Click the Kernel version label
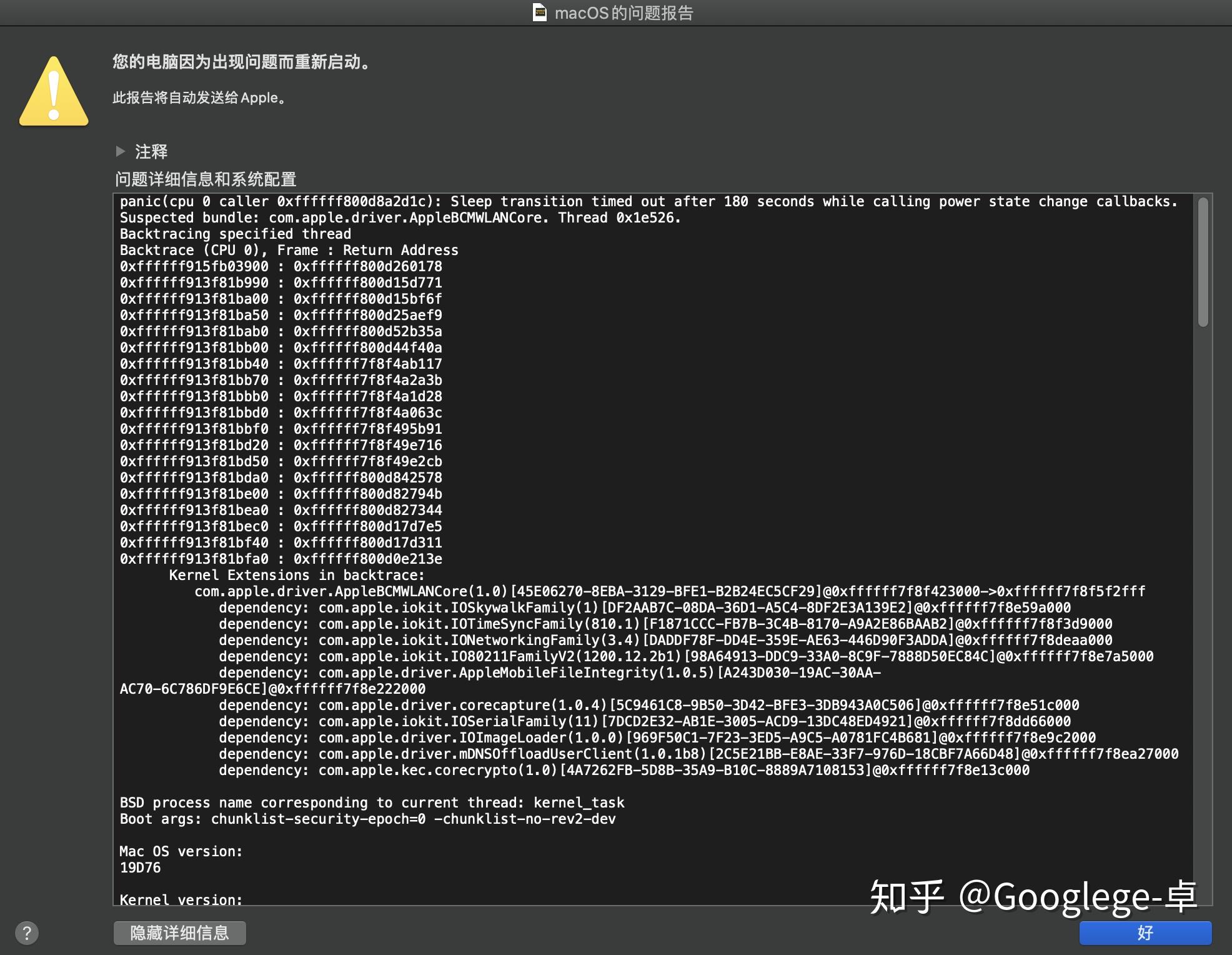Image resolution: width=1232 pixels, height=955 pixels. (x=180, y=898)
